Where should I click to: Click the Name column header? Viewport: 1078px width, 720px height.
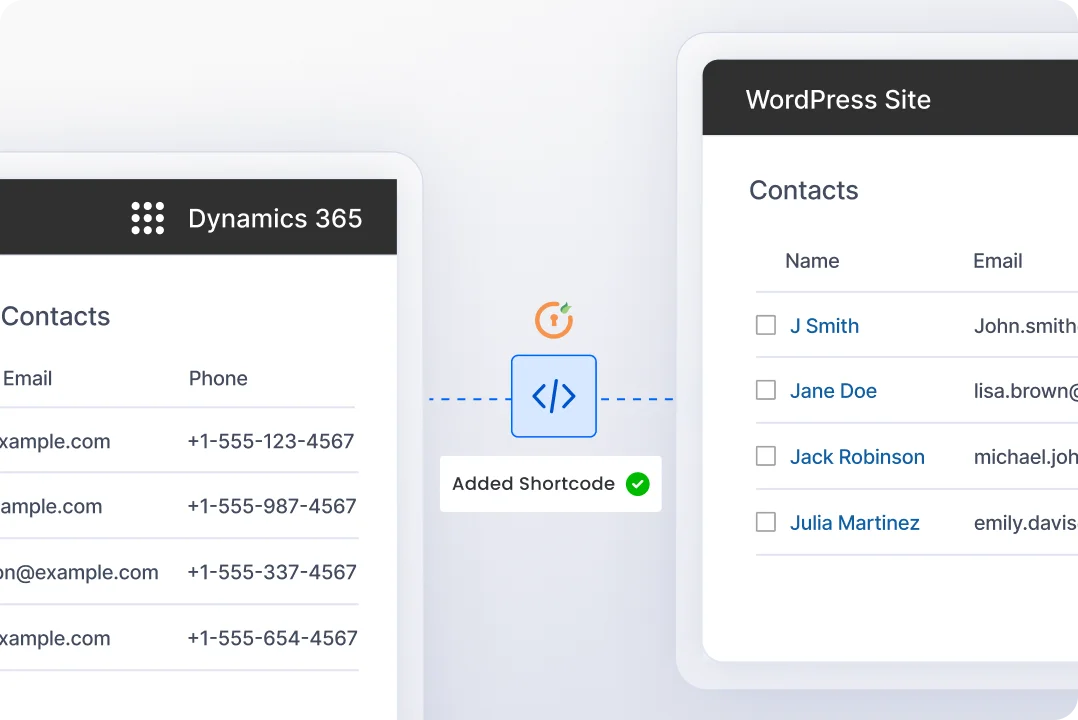pos(812,261)
